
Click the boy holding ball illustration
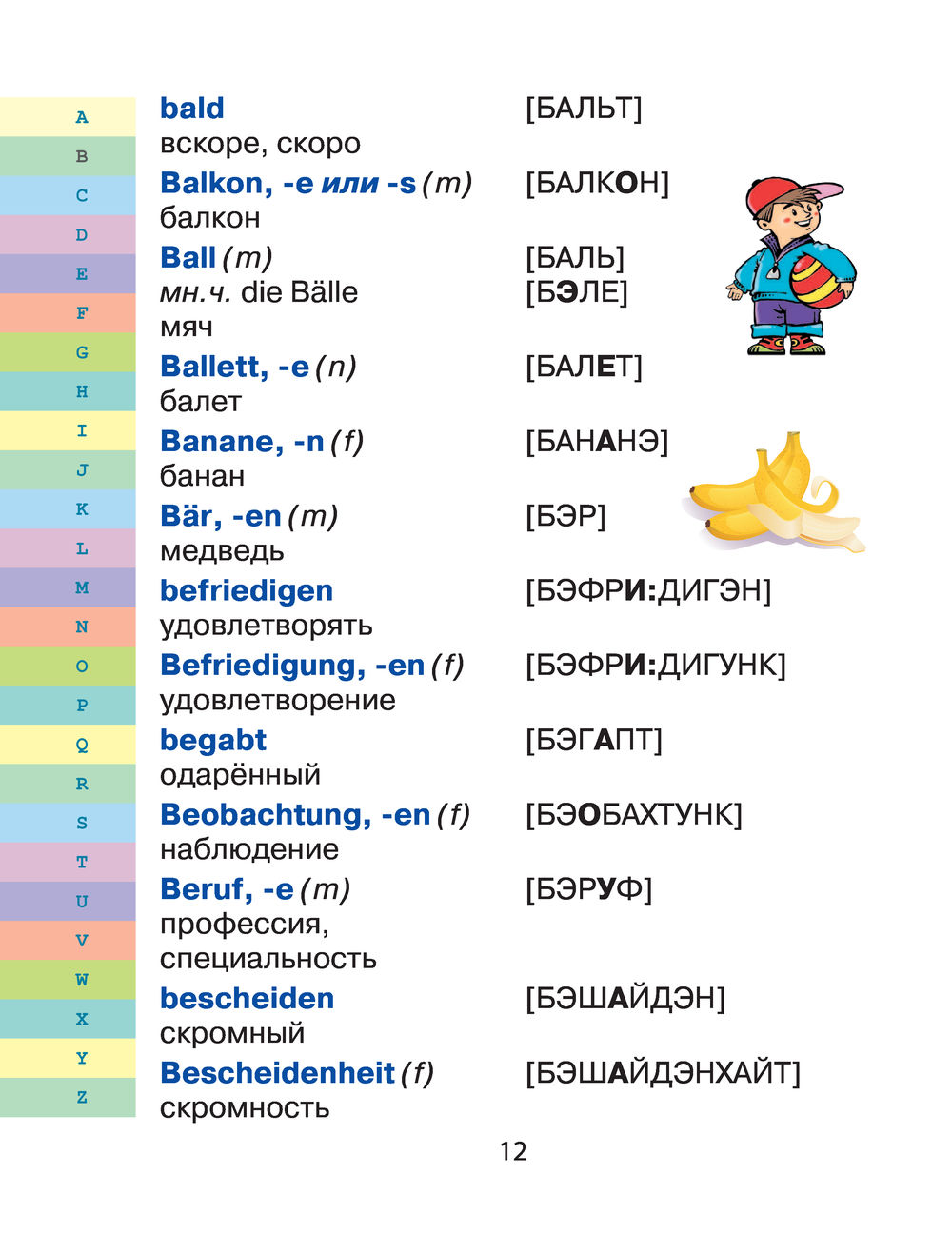coord(790,267)
